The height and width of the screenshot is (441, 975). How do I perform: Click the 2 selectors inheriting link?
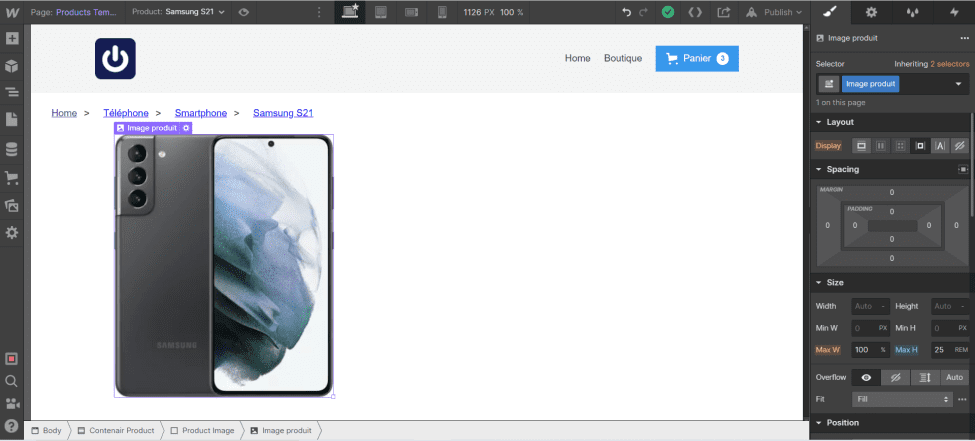949,63
